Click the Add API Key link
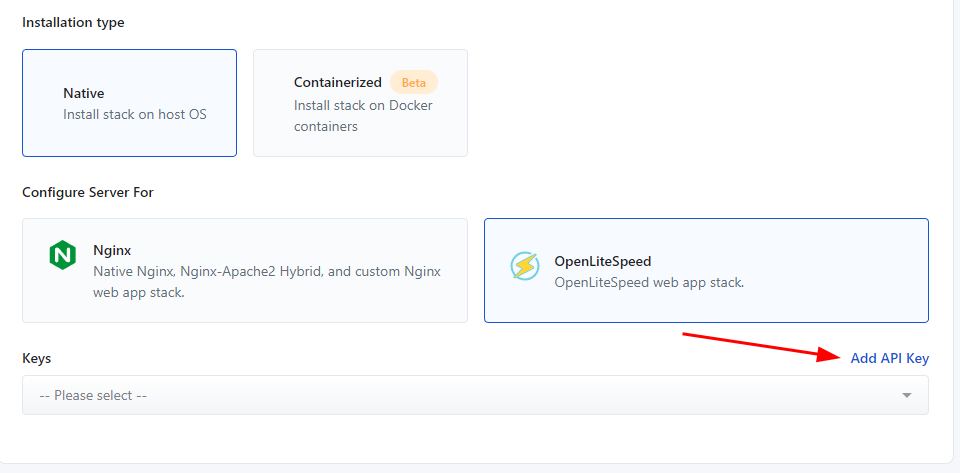This screenshot has height=473, width=960. [889, 358]
